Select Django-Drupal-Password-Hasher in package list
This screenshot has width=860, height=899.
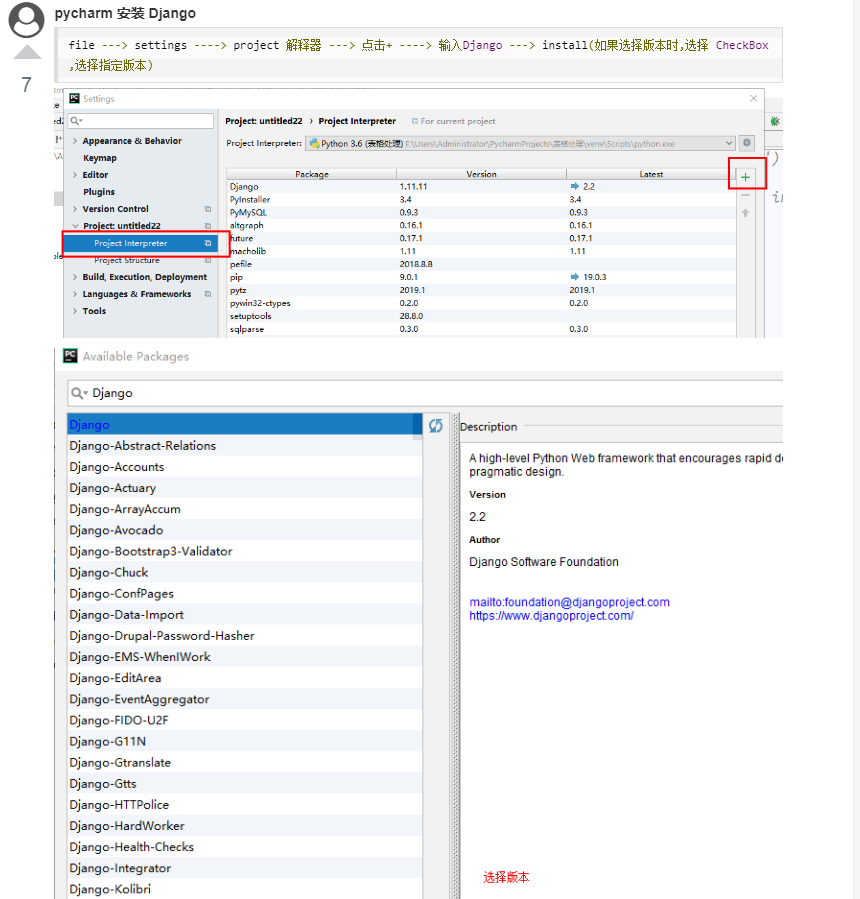(x=245, y=636)
